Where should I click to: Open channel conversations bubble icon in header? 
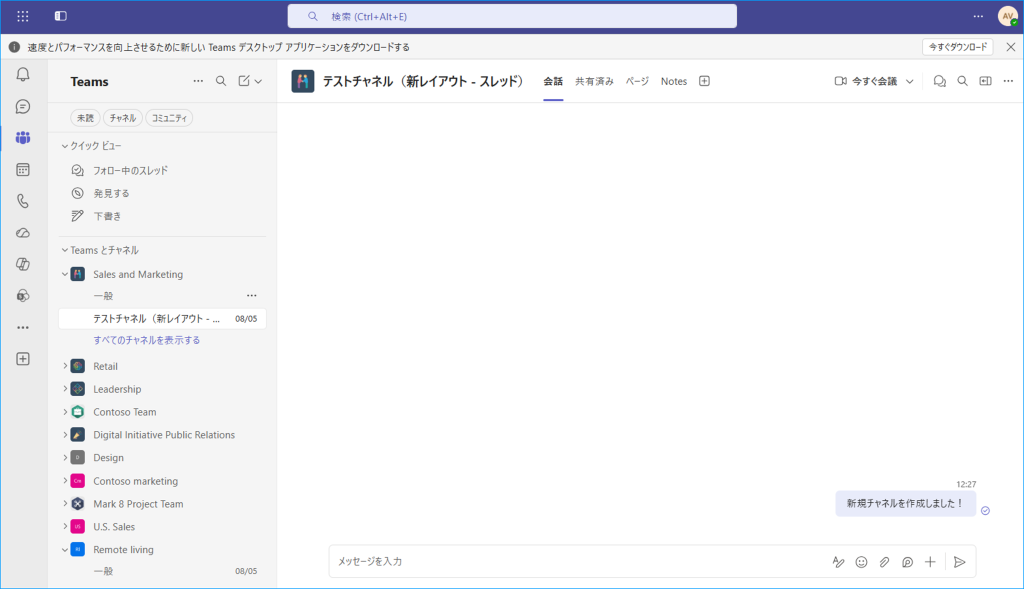coord(940,81)
